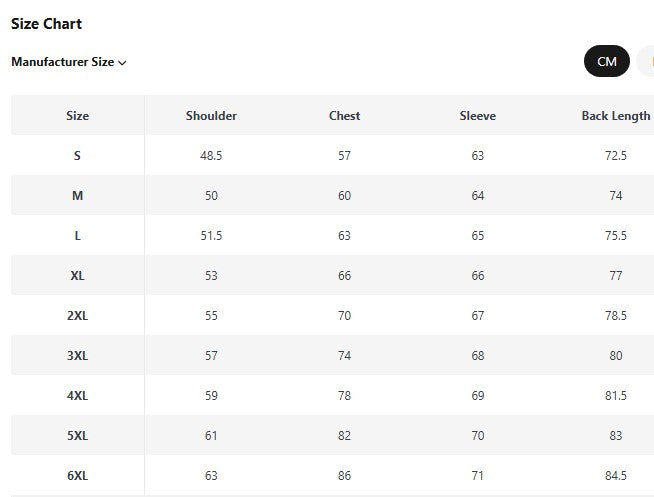The height and width of the screenshot is (497, 654).
Task: Expand the Manufacturer Size dropdown
Action: (x=69, y=62)
